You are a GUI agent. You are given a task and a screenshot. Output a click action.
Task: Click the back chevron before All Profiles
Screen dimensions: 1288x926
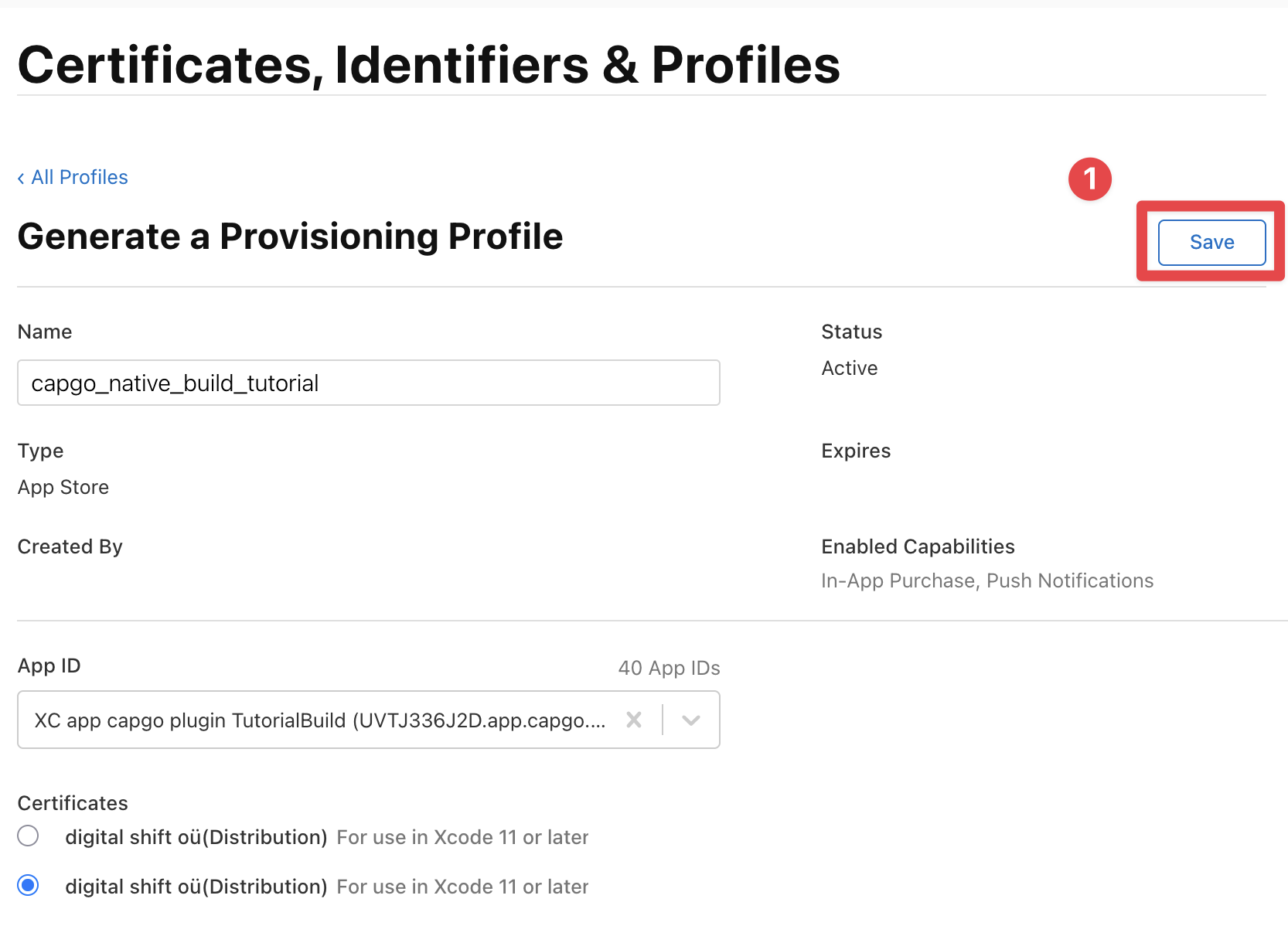(21, 177)
